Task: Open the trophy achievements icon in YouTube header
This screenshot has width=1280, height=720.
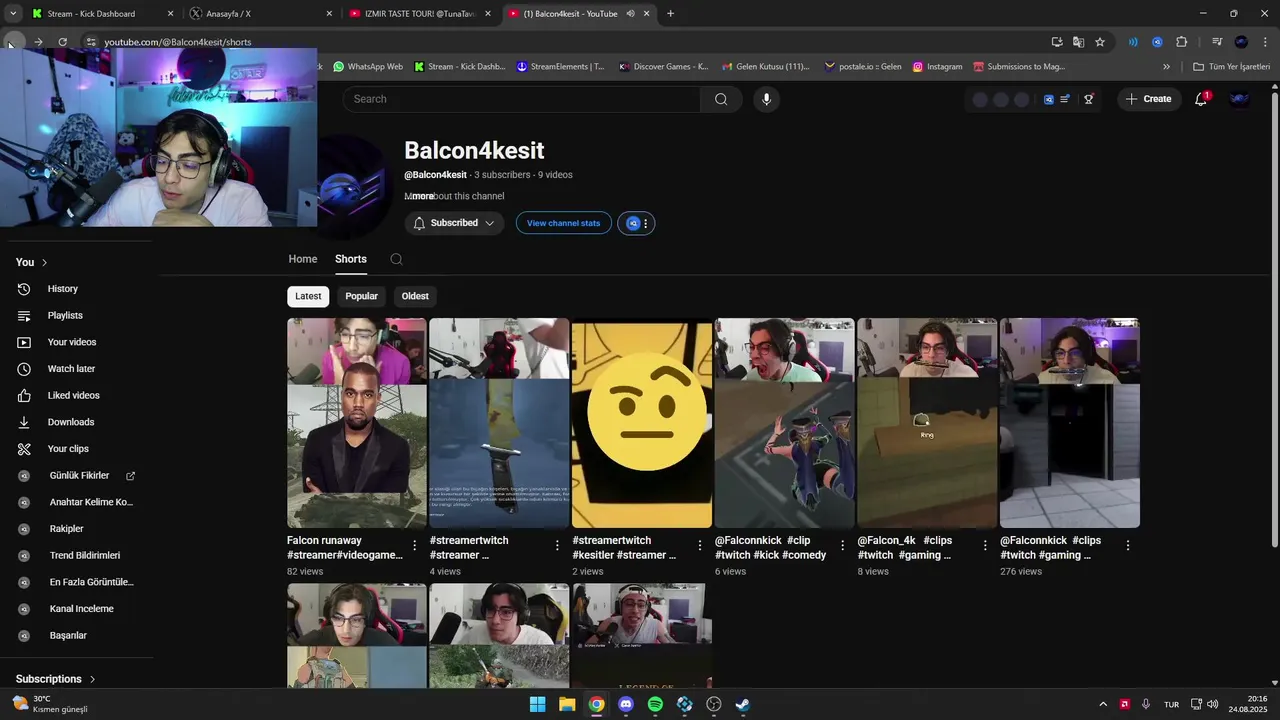Action: point(1089,99)
